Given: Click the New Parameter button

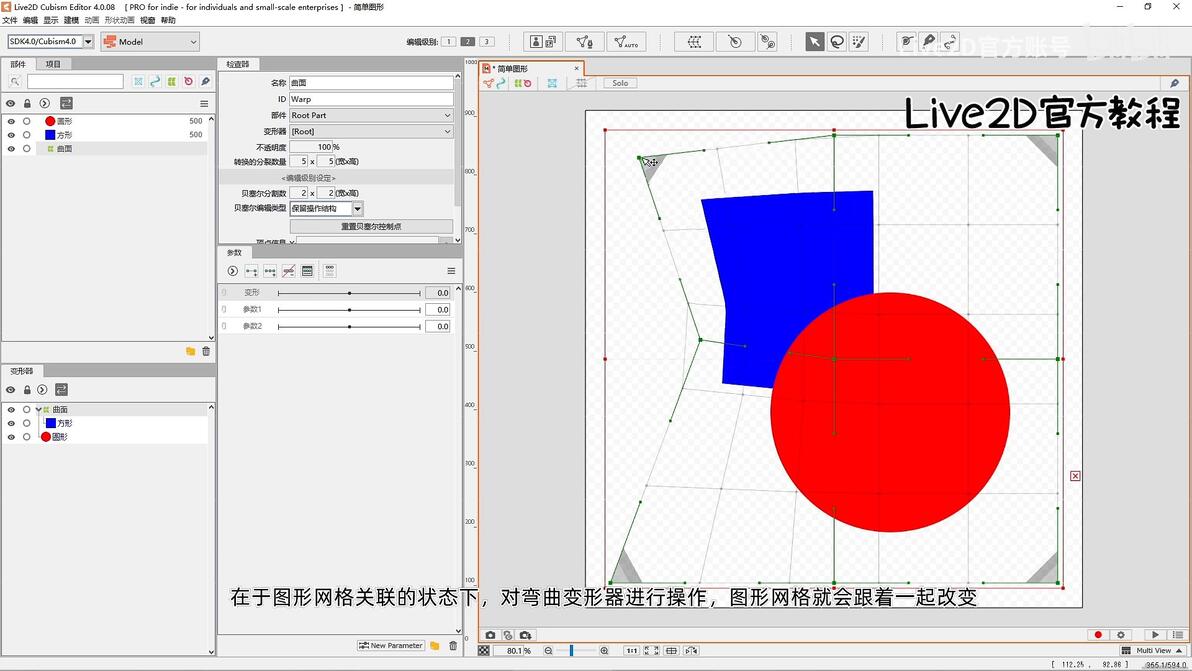Looking at the screenshot, I should tap(391, 646).
